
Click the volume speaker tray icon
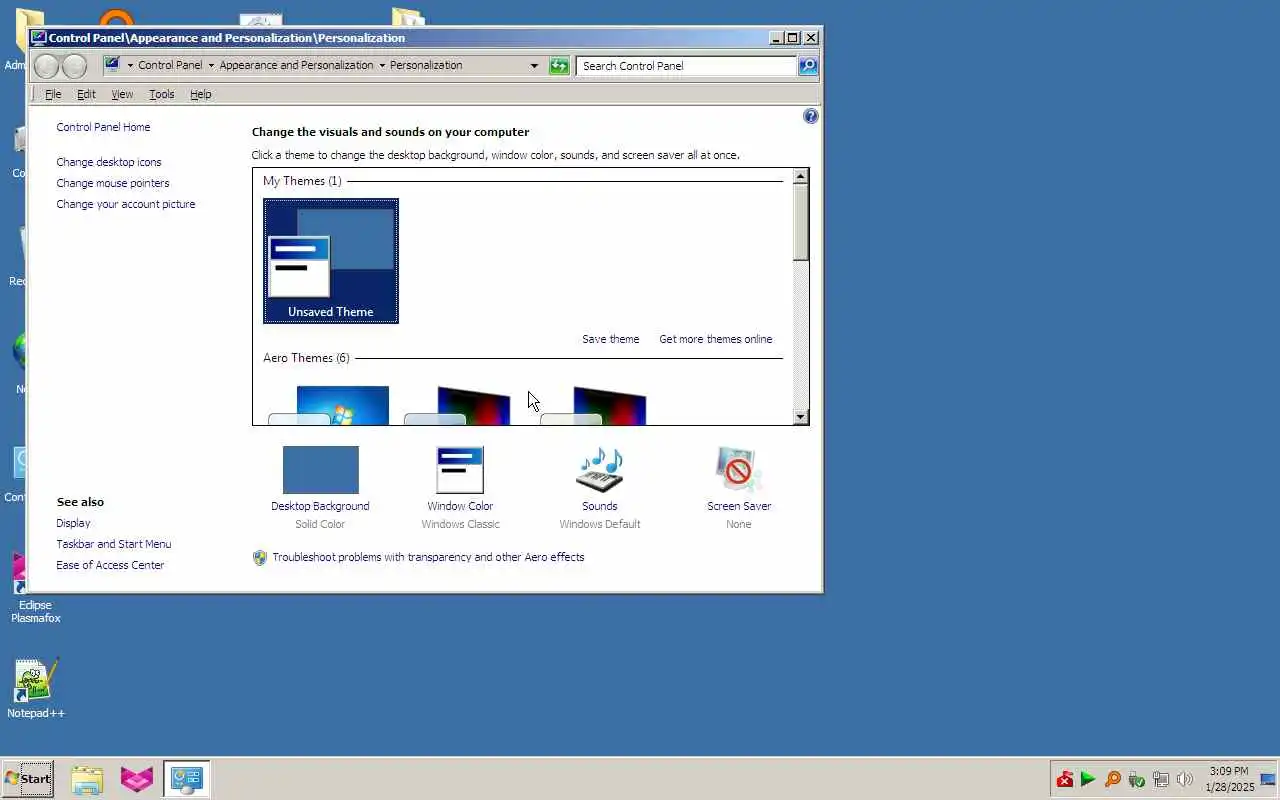click(x=1185, y=779)
